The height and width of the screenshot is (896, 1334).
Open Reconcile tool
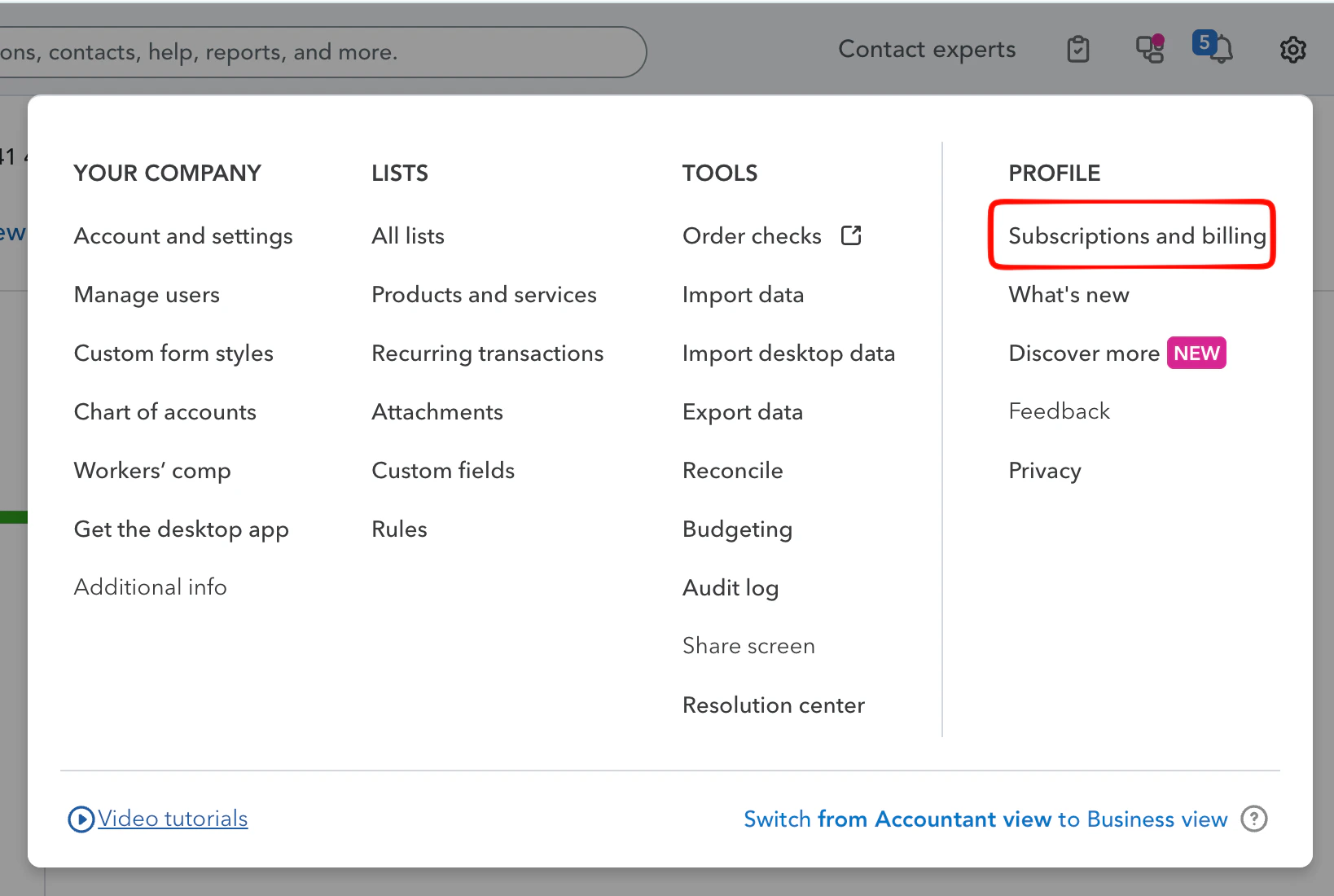[x=733, y=471]
